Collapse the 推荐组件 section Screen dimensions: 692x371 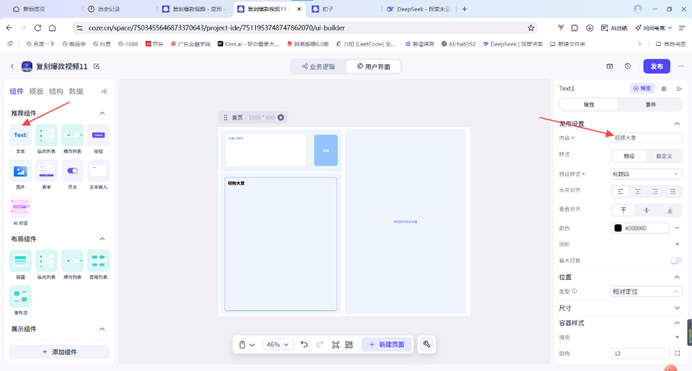pyautogui.click(x=102, y=113)
